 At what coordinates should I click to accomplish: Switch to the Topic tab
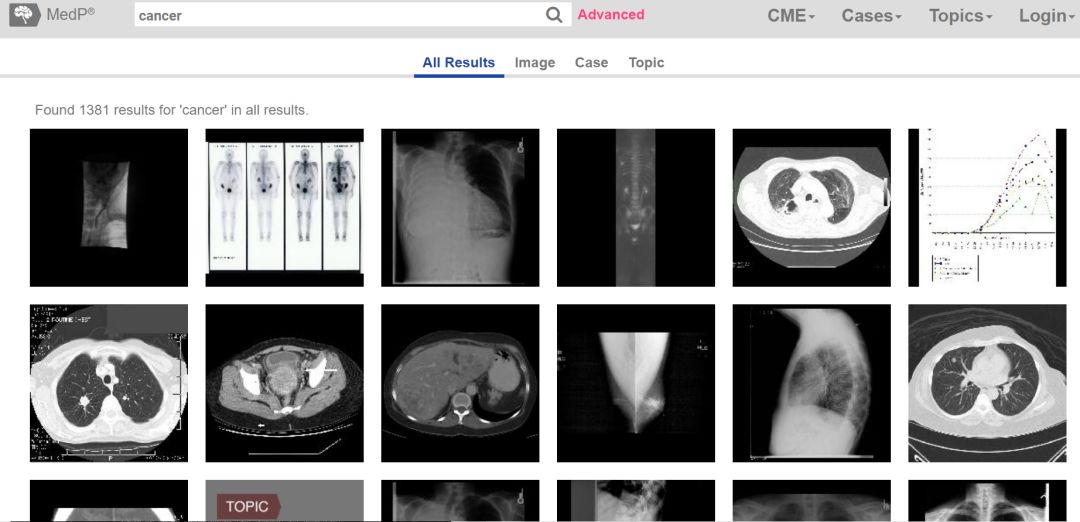[x=646, y=63]
